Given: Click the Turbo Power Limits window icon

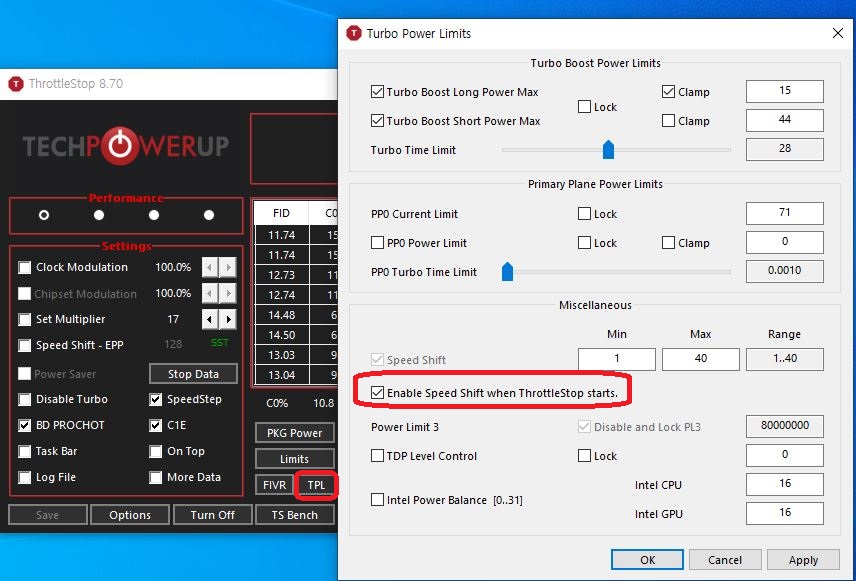Looking at the screenshot, I should coord(354,33).
